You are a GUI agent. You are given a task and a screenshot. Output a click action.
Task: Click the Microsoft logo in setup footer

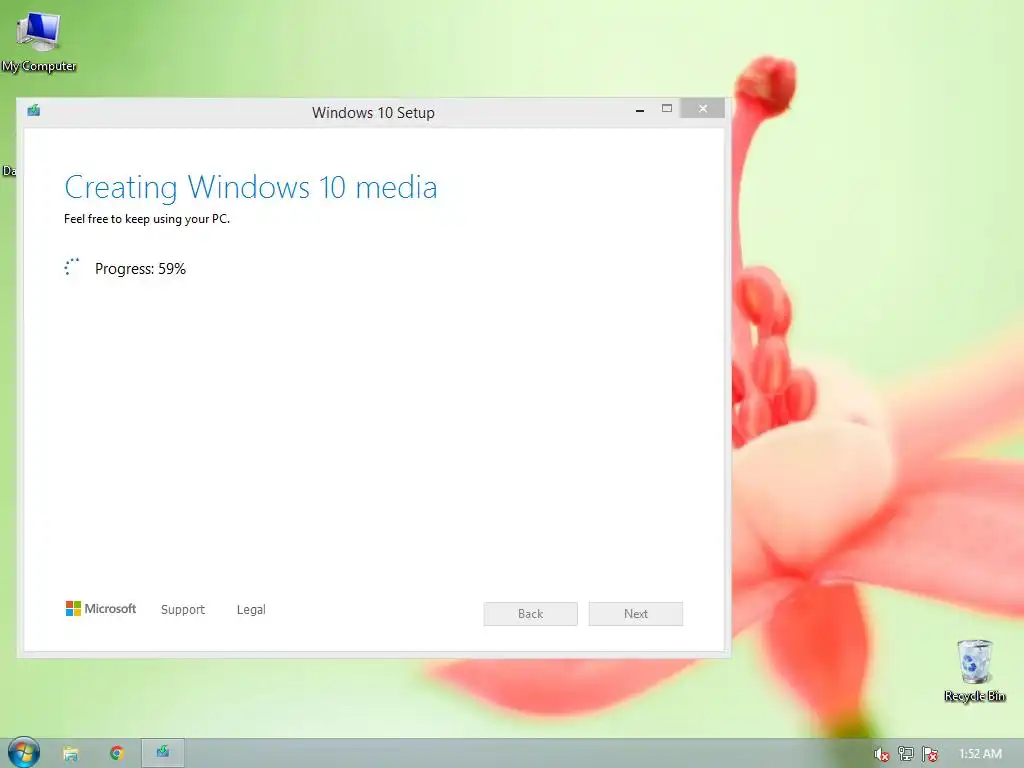pos(101,609)
